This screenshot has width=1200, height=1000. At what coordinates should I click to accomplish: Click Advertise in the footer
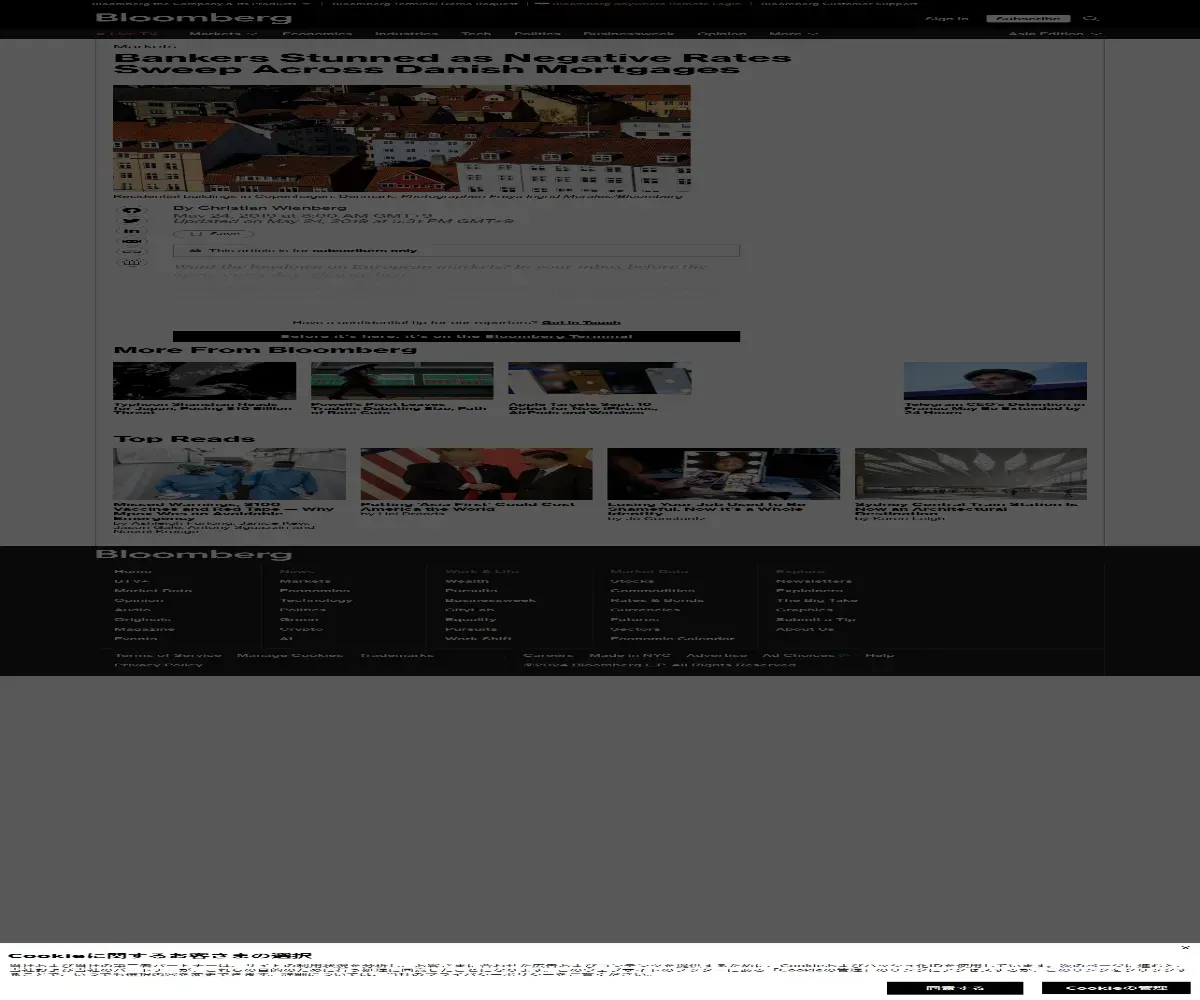[x=716, y=655]
